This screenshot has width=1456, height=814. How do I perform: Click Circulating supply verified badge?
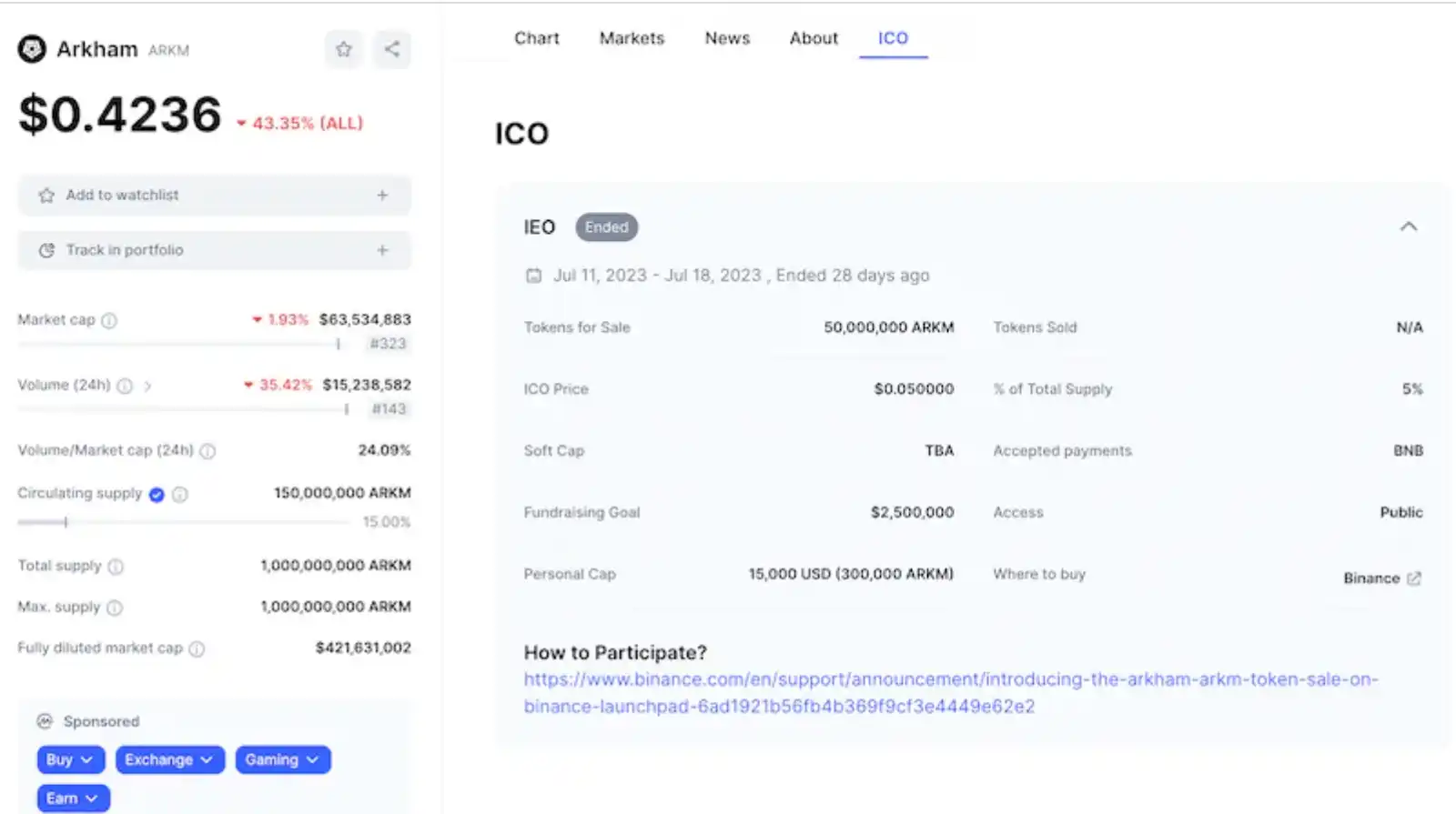pos(157,495)
